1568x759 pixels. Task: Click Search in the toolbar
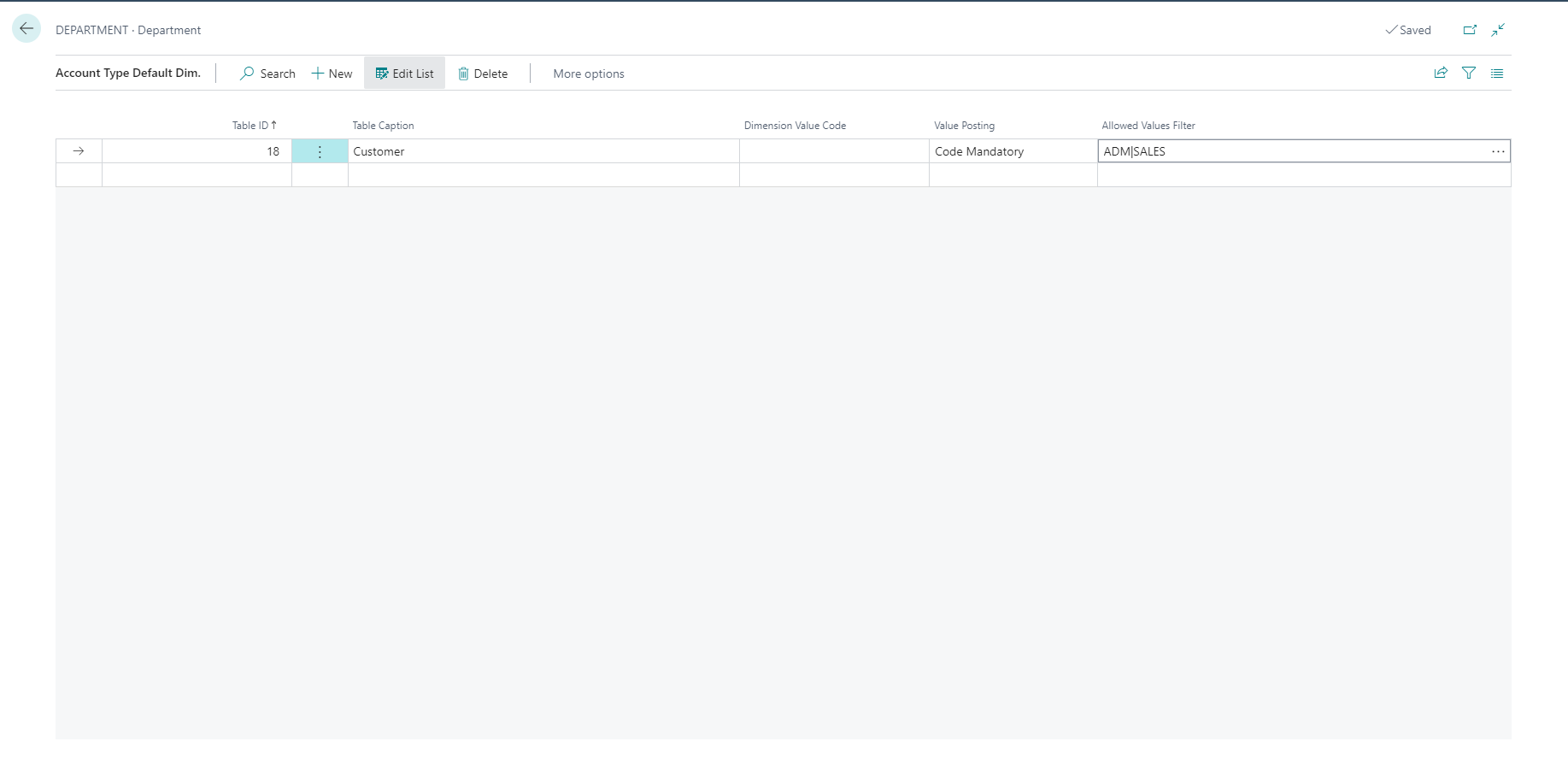pyautogui.click(x=267, y=74)
